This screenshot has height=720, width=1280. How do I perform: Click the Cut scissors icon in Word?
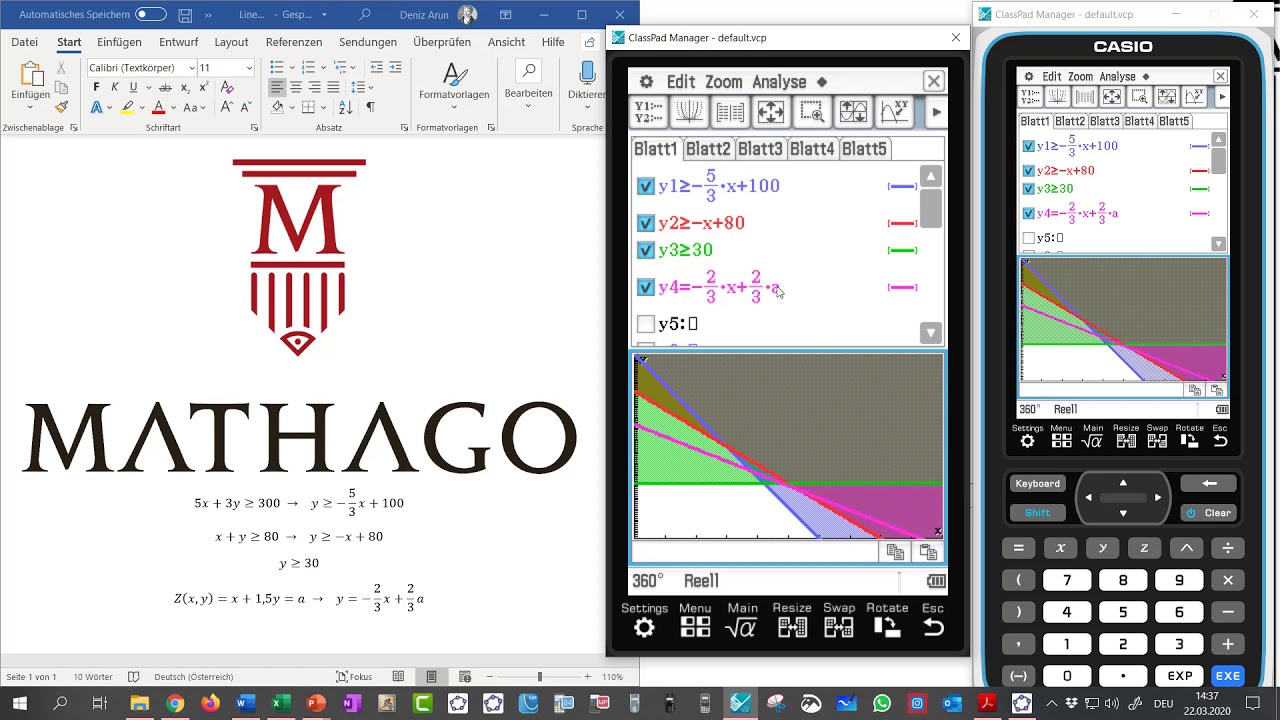coord(61,68)
